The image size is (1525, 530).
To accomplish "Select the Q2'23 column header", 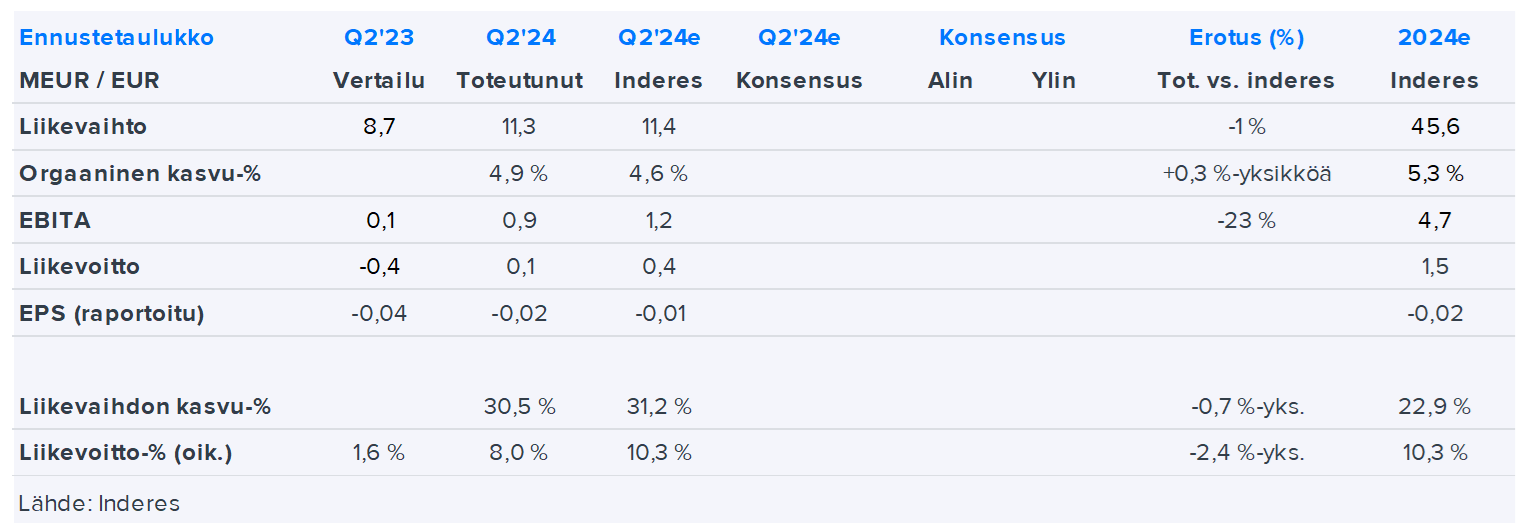I will [379, 38].
